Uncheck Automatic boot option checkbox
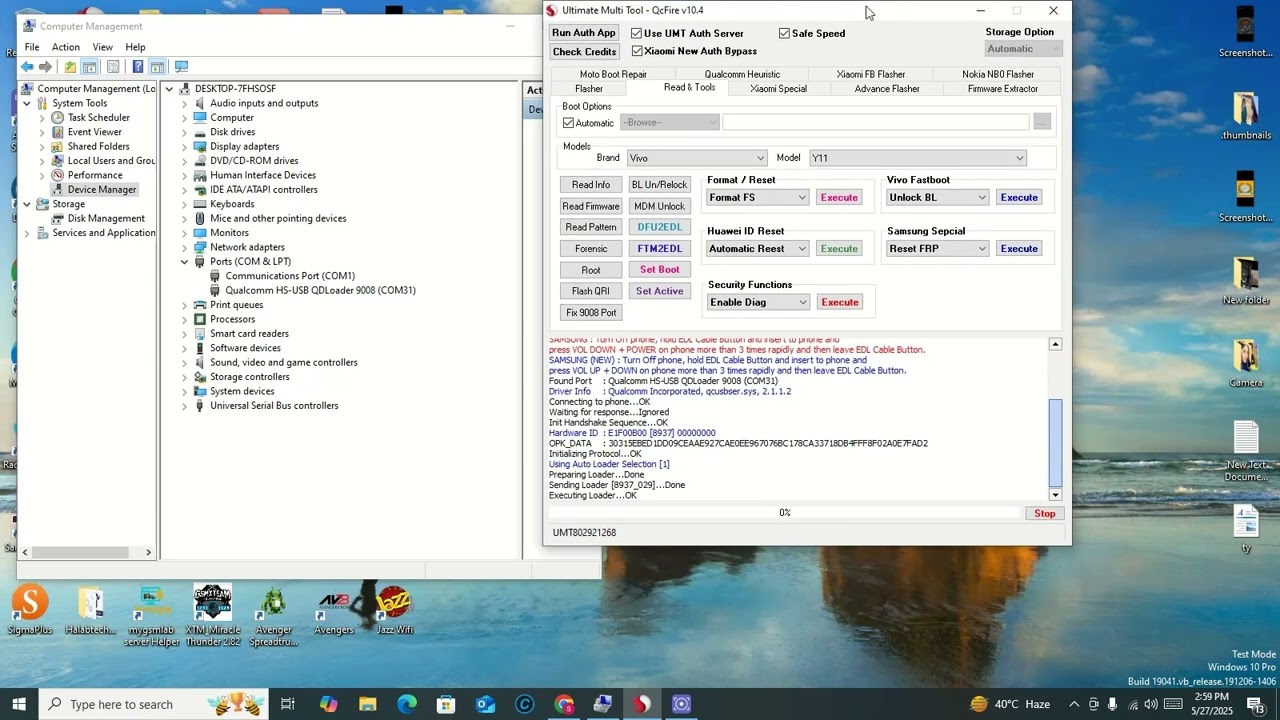The width and height of the screenshot is (1280, 720). (x=568, y=123)
